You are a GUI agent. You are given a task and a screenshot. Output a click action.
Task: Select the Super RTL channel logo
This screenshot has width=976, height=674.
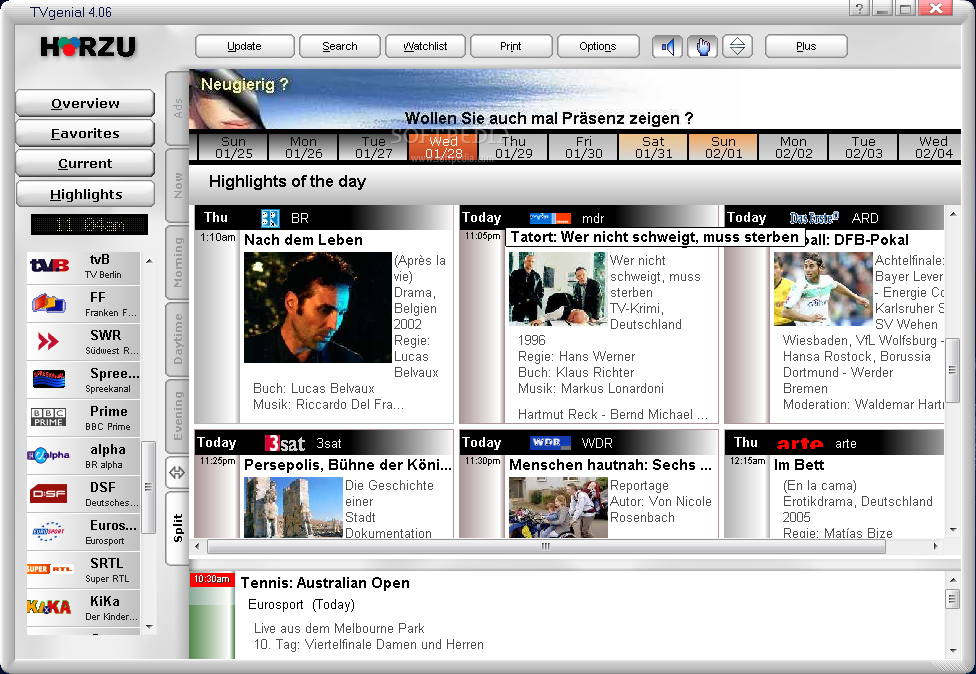click(x=50, y=569)
